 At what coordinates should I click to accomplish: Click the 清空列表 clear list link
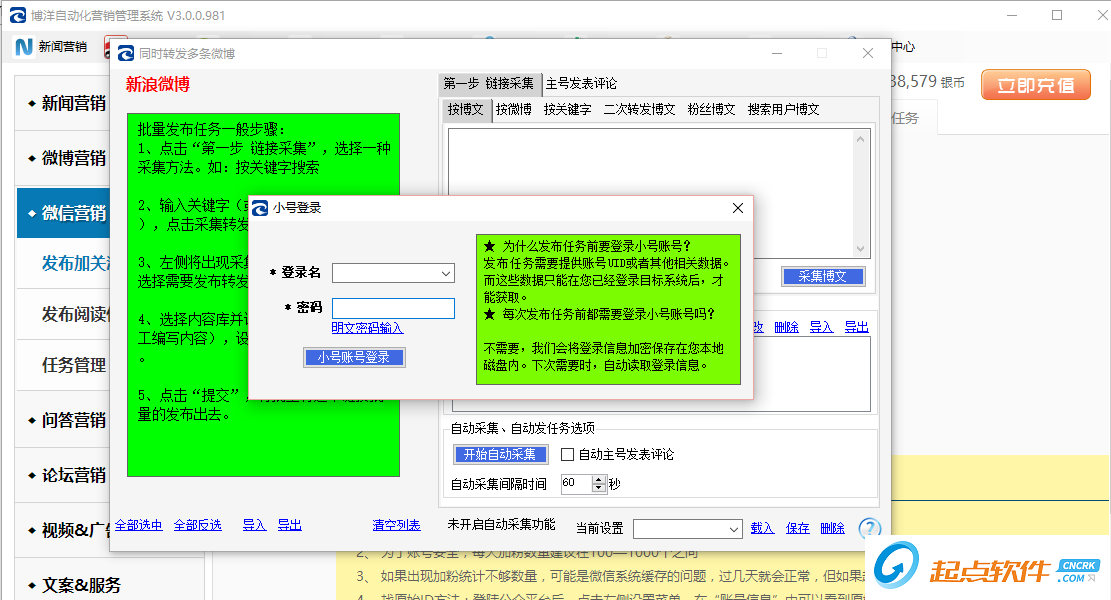pyautogui.click(x=397, y=525)
